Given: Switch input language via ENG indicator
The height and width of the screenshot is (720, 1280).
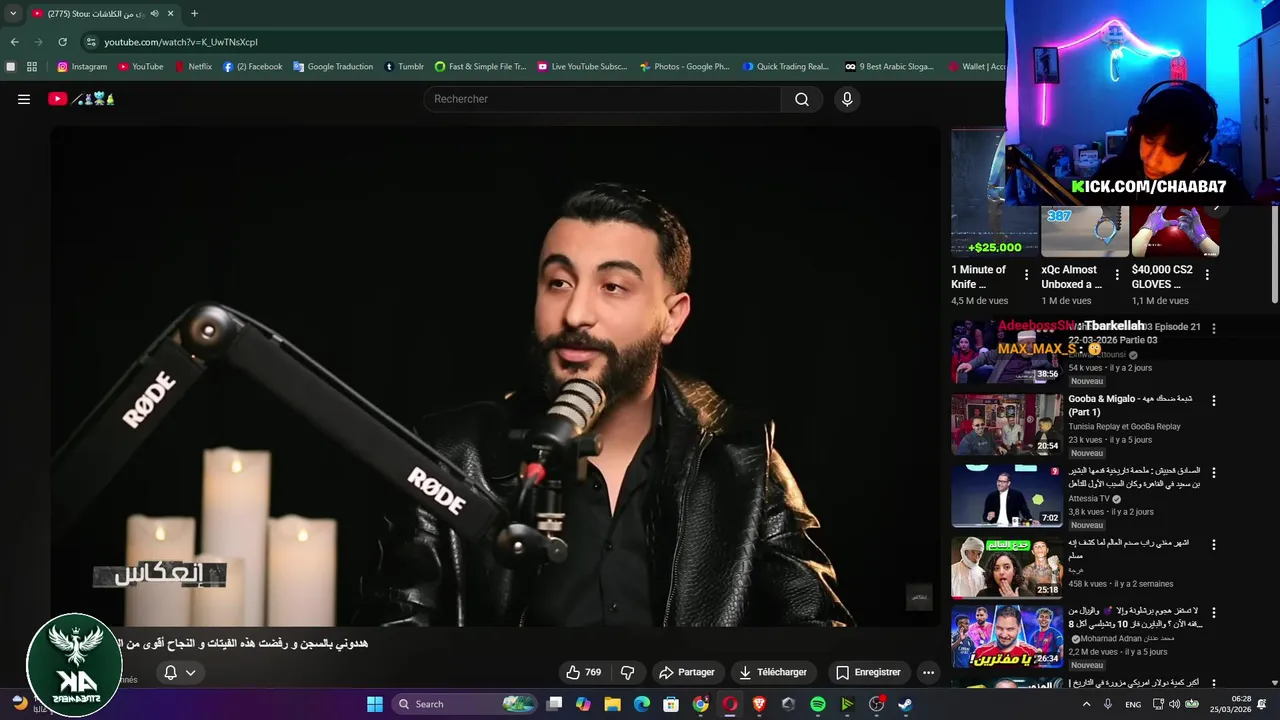Looking at the screenshot, I should click(1133, 704).
